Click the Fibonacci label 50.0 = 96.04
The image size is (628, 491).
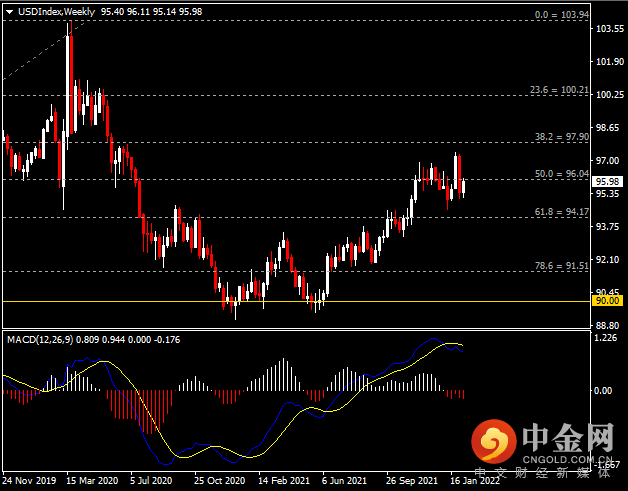(x=562, y=174)
